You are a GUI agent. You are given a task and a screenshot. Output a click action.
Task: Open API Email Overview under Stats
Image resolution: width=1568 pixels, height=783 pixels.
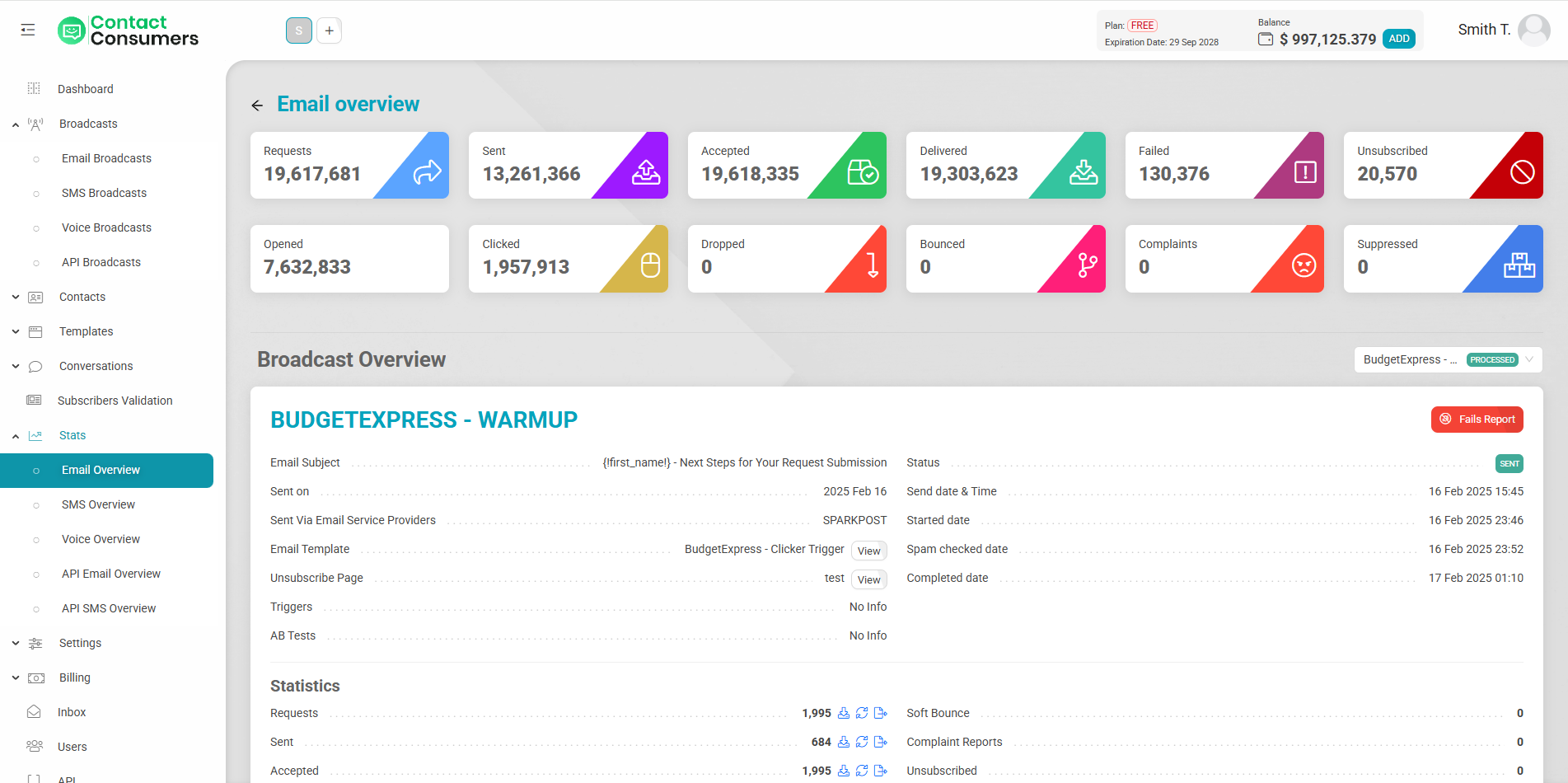coord(111,574)
